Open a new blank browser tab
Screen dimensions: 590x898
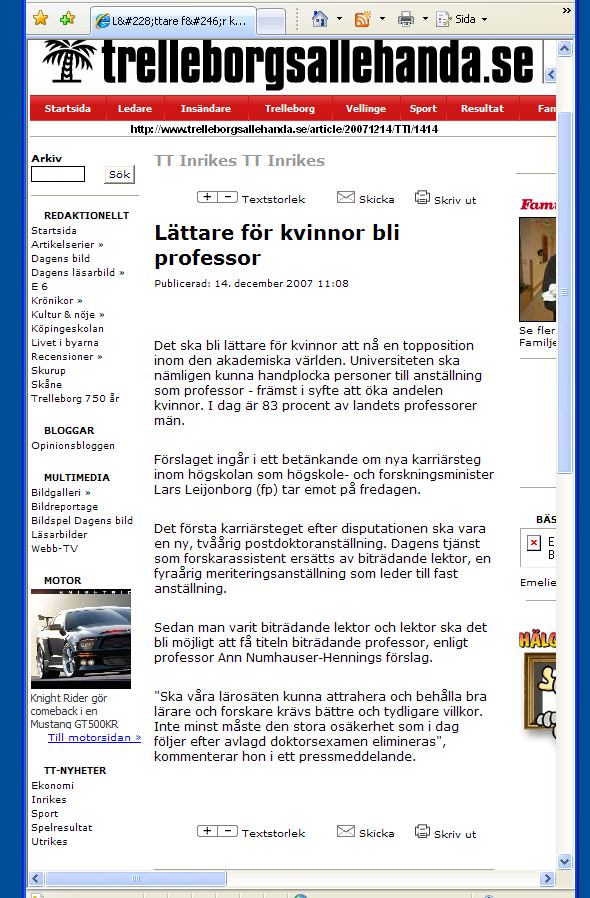pos(270,22)
